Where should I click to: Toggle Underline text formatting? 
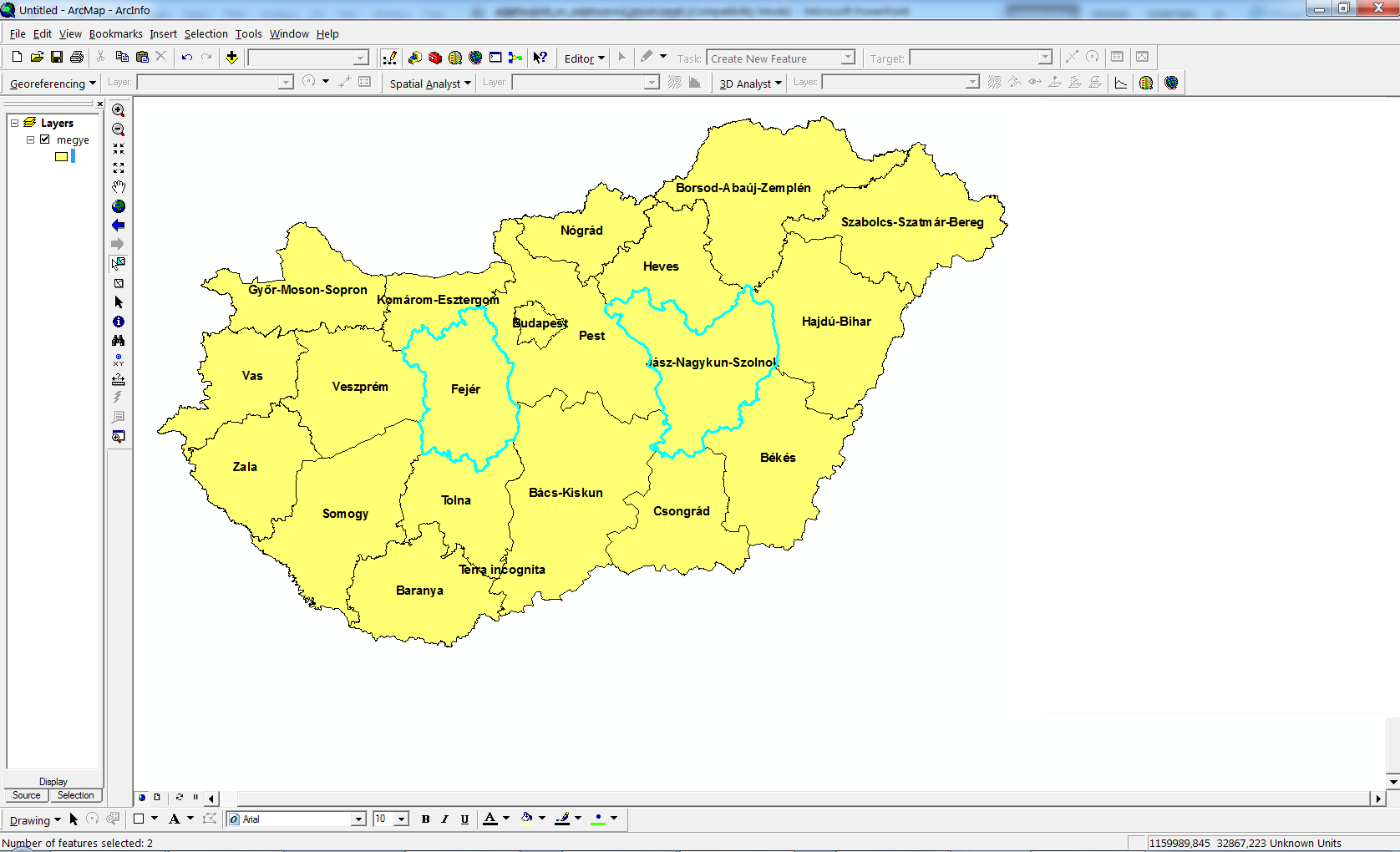(464, 819)
